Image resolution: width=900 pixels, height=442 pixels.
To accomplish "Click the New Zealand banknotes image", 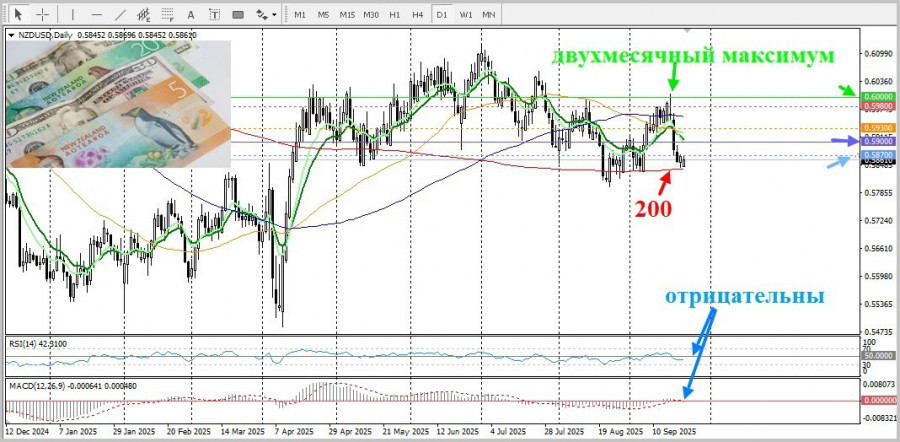I will coord(119,105).
